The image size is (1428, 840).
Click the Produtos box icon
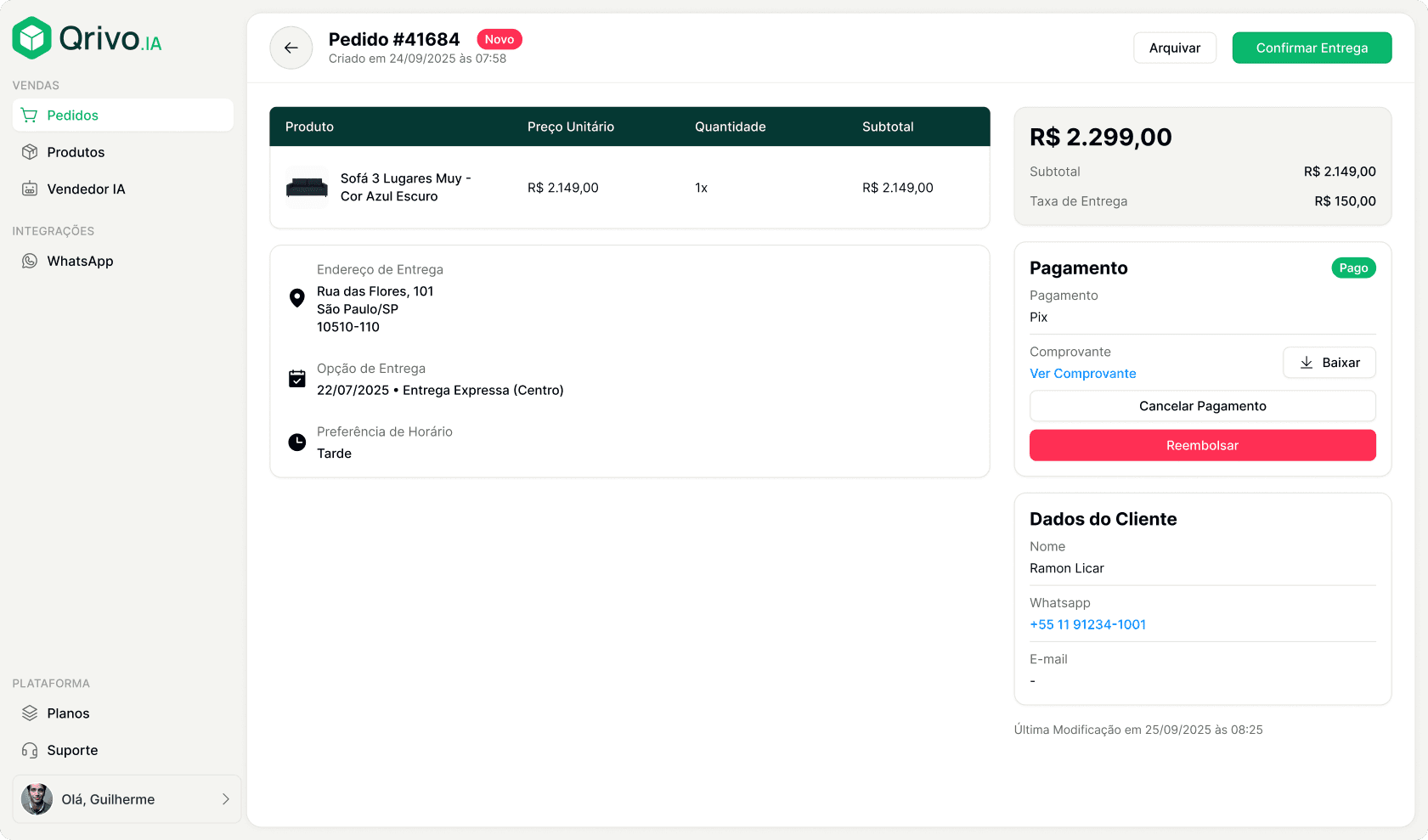coord(31,152)
